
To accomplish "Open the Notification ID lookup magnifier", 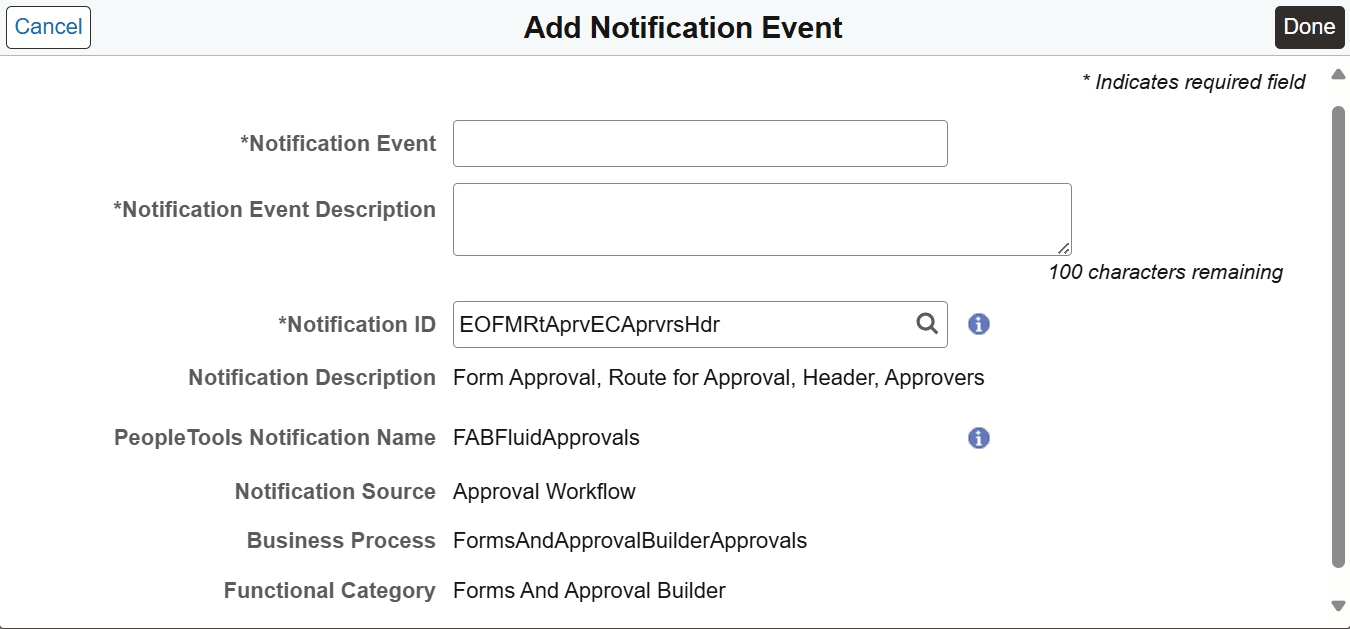I will (x=926, y=324).
